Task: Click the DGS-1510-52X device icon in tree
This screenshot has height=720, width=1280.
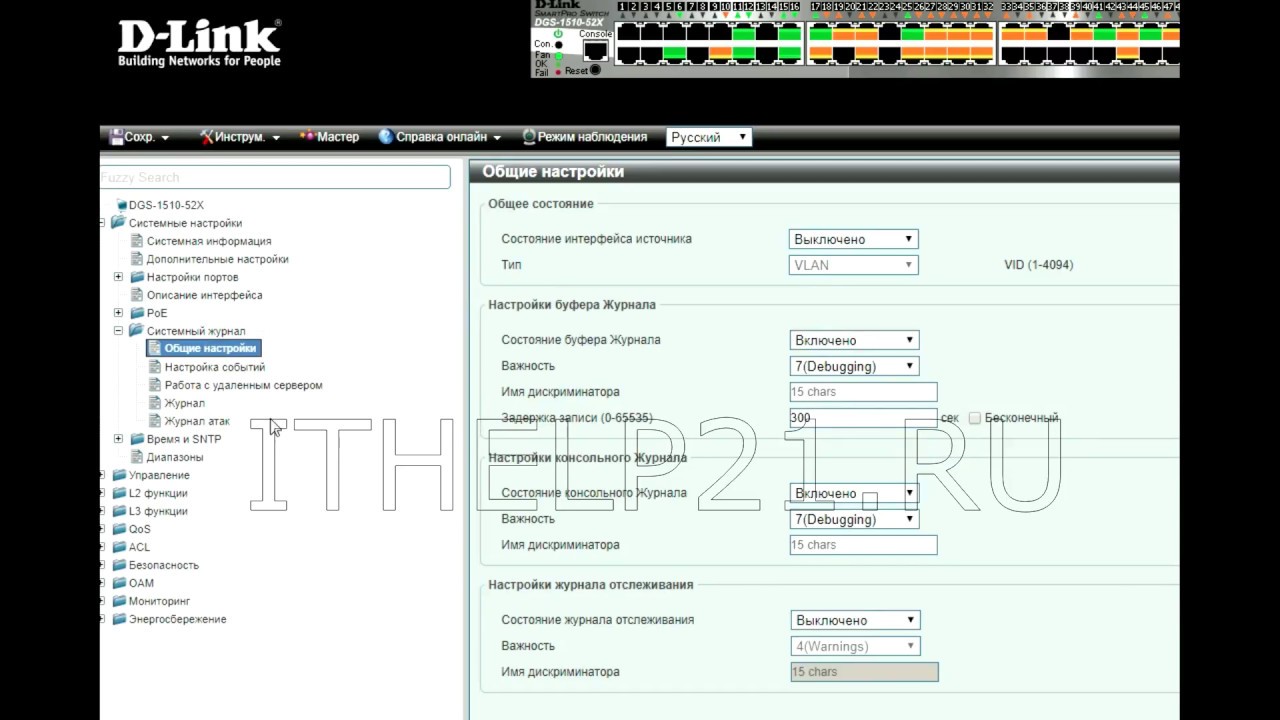Action: 121,205
